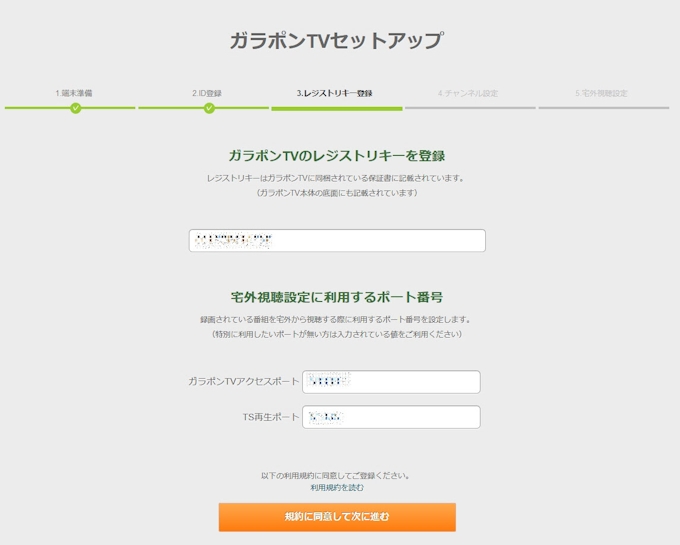
Task: Open the 利用規約を読む link
Action: pos(337,488)
